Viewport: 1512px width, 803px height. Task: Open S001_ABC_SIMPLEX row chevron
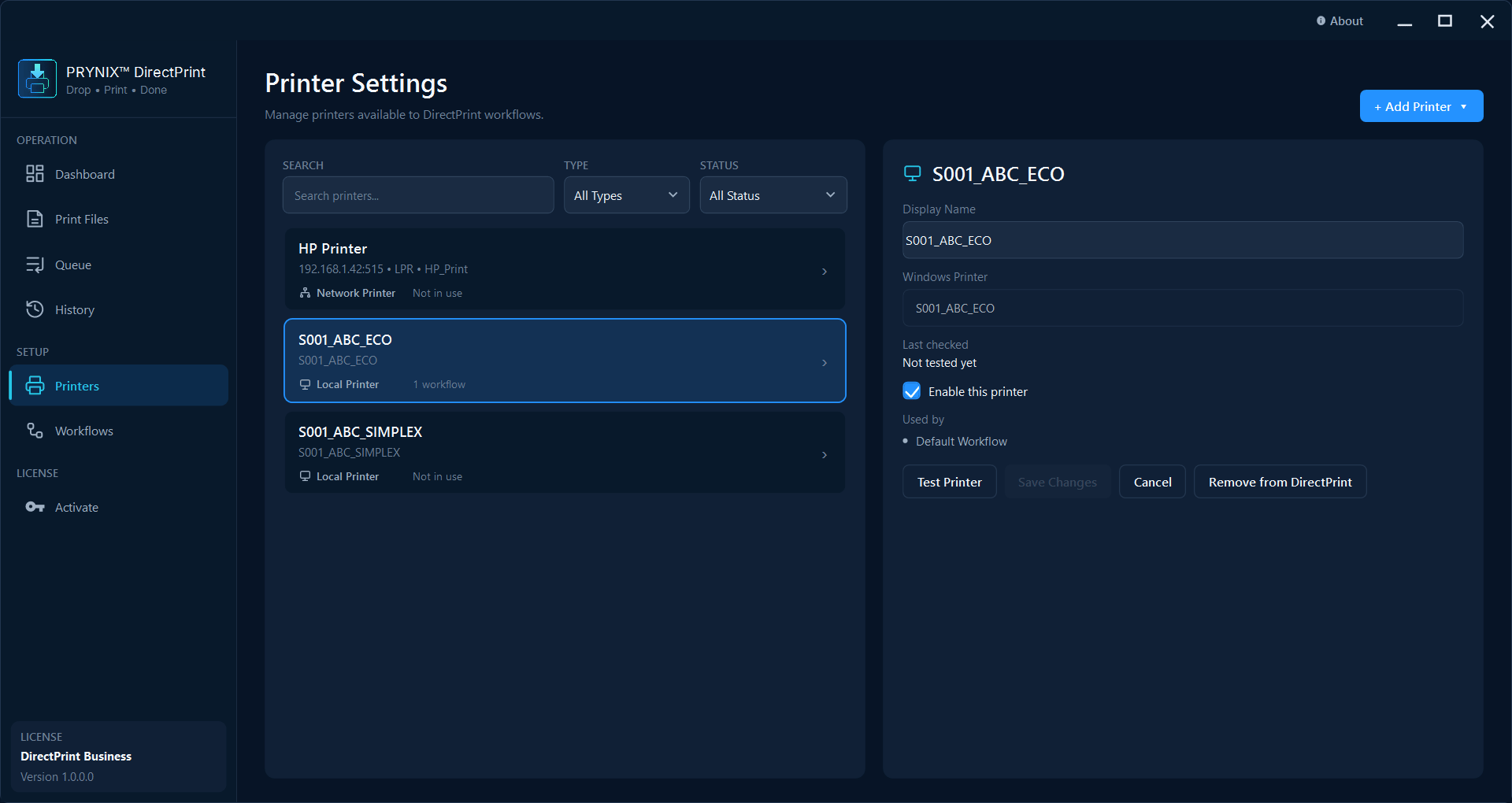coord(825,455)
